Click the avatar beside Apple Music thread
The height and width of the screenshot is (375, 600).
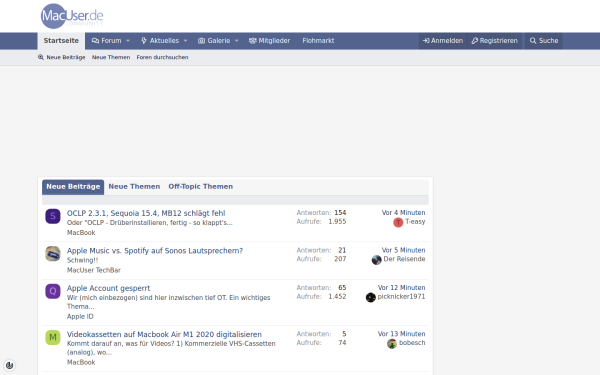click(53, 254)
